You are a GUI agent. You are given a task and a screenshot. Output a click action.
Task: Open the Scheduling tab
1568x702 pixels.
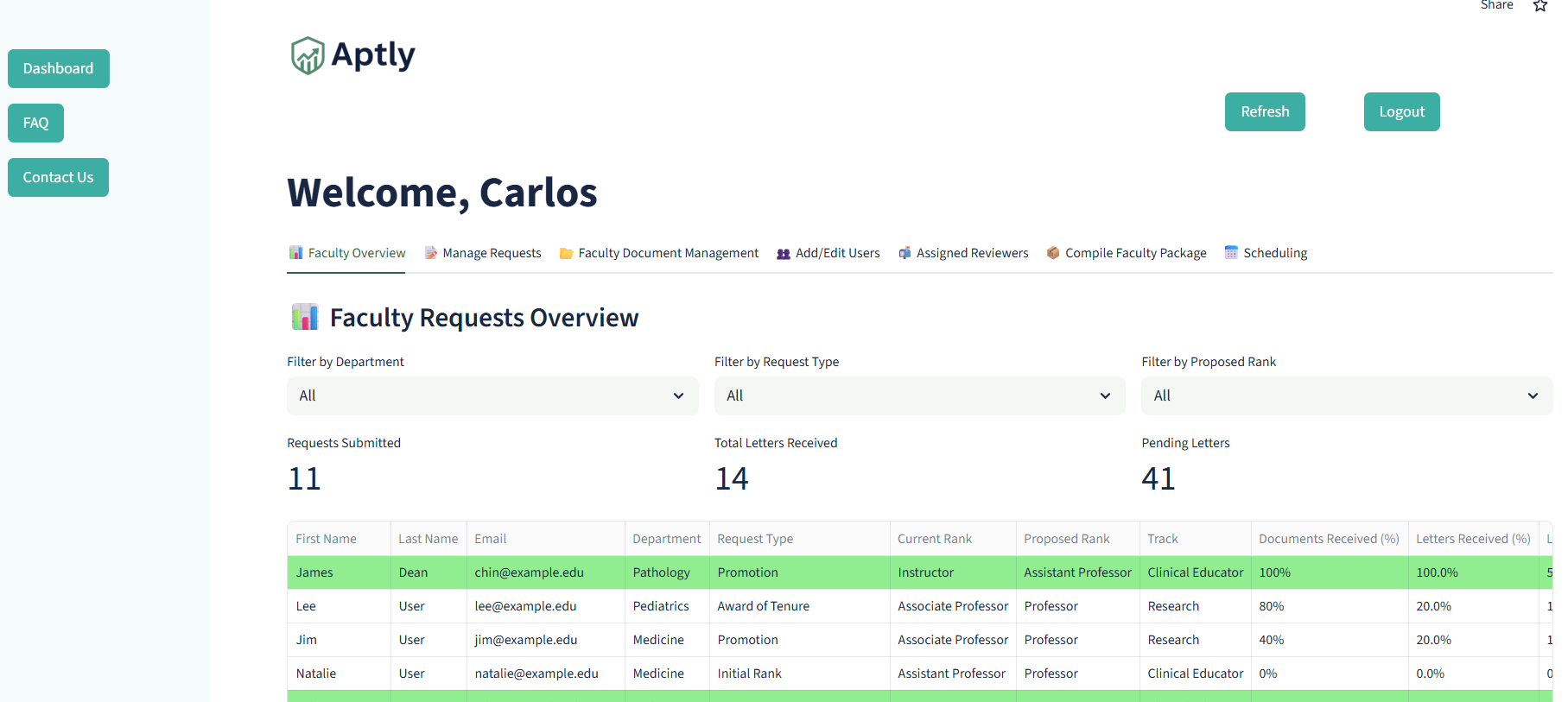tap(1266, 253)
